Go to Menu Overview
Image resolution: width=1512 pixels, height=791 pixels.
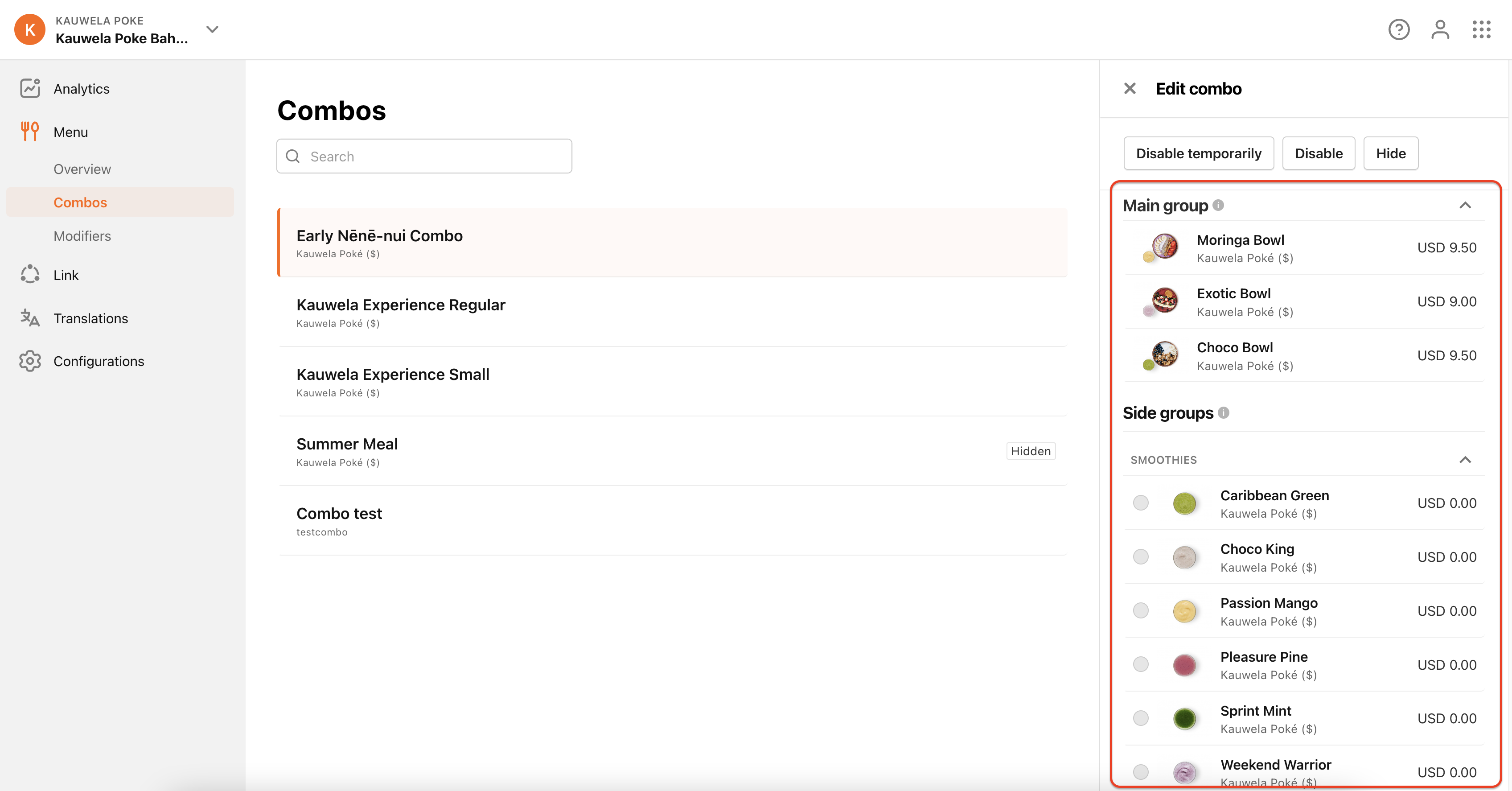click(x=82, y=169)
